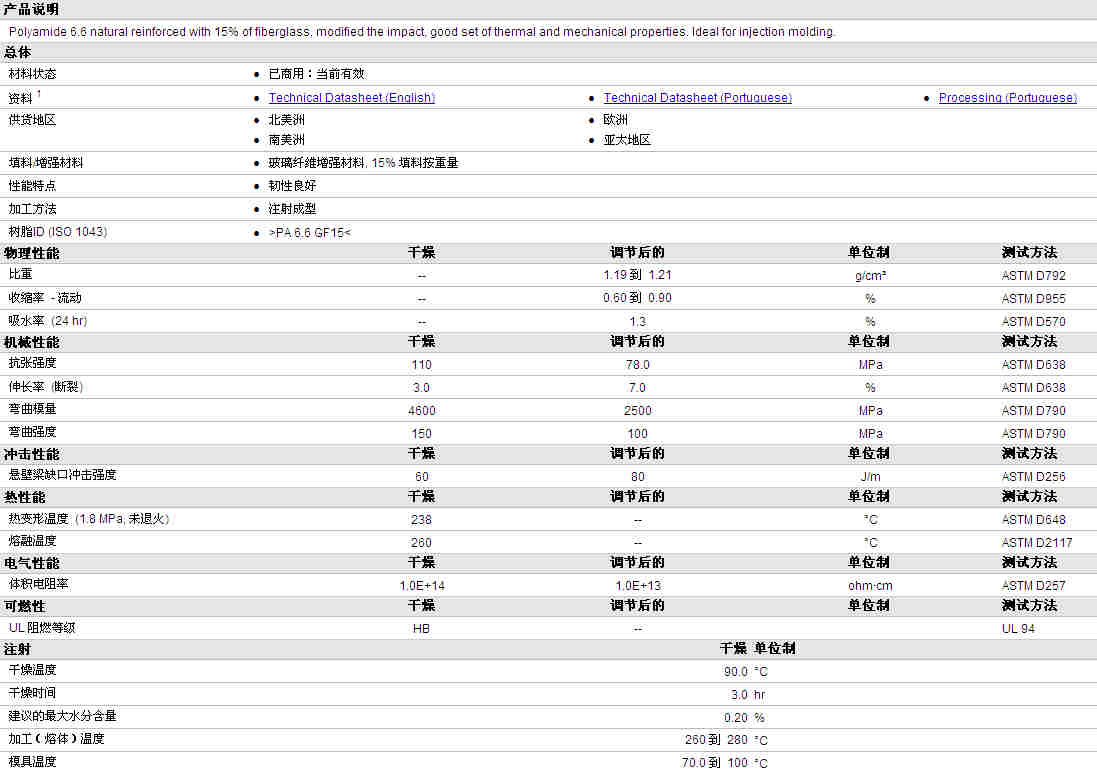
Task: Click the ASTM D256 test method cell
Action: (1033, 477)
